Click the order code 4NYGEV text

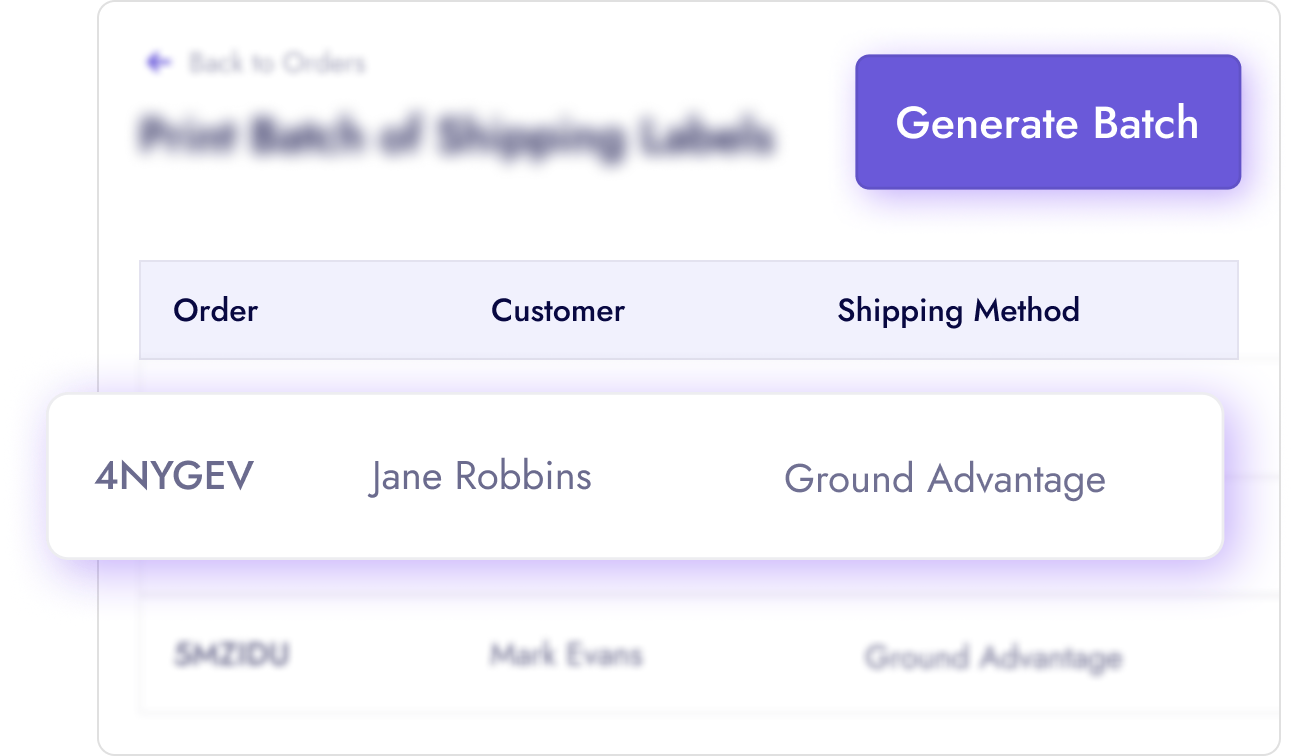pos(174,477)
